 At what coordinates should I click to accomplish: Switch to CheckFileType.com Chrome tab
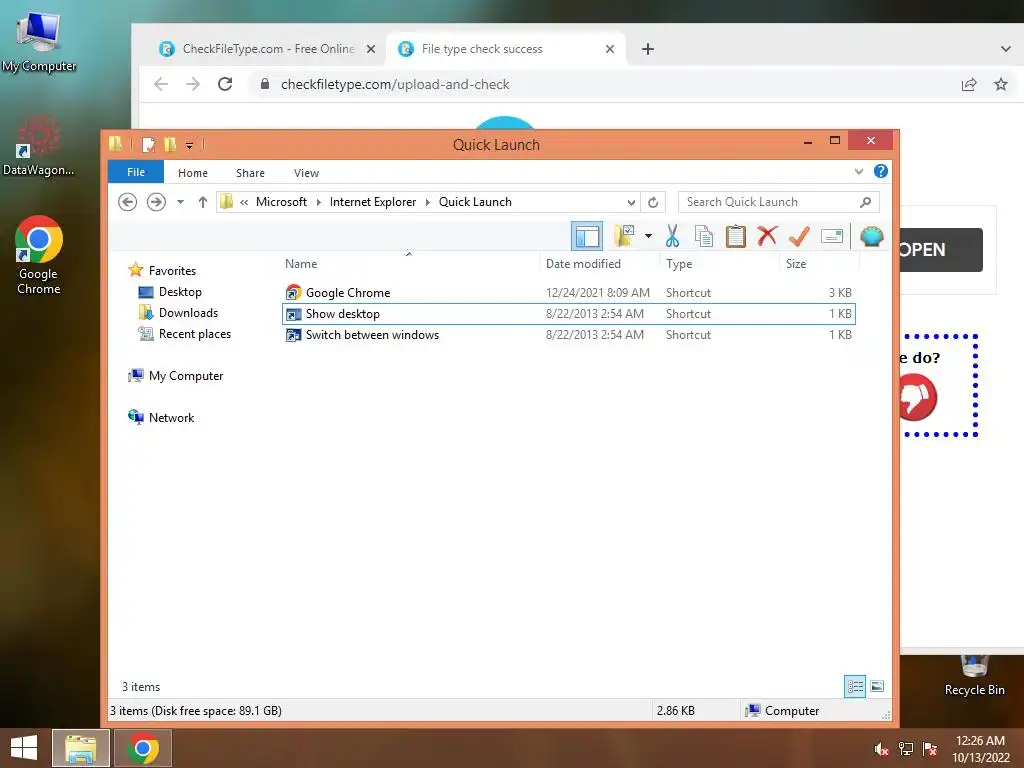[268, 49]
